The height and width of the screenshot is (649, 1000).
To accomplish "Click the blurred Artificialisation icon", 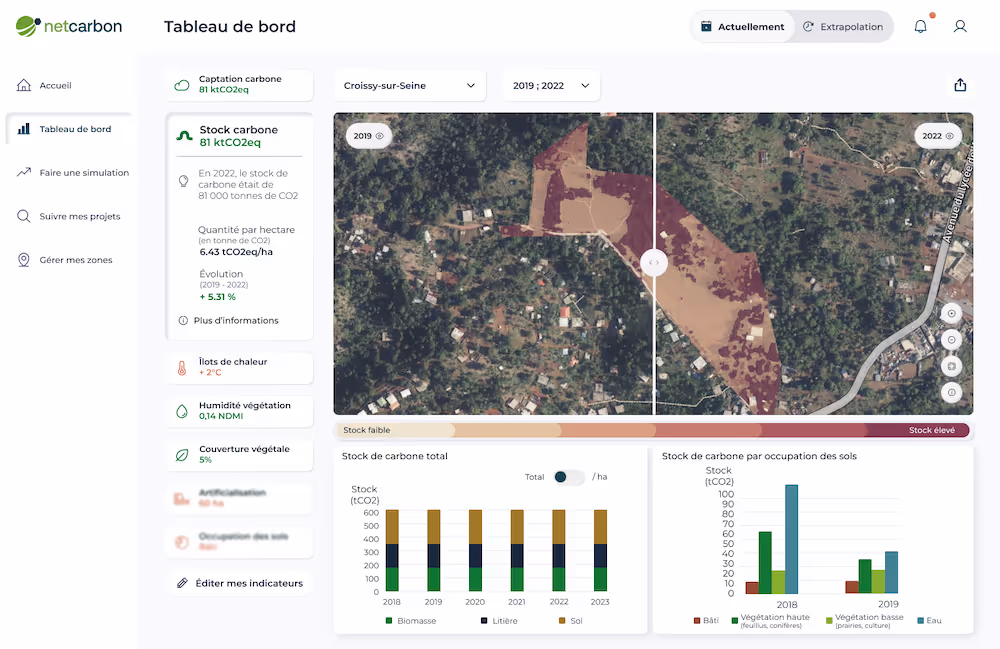I will coord(182,499).
